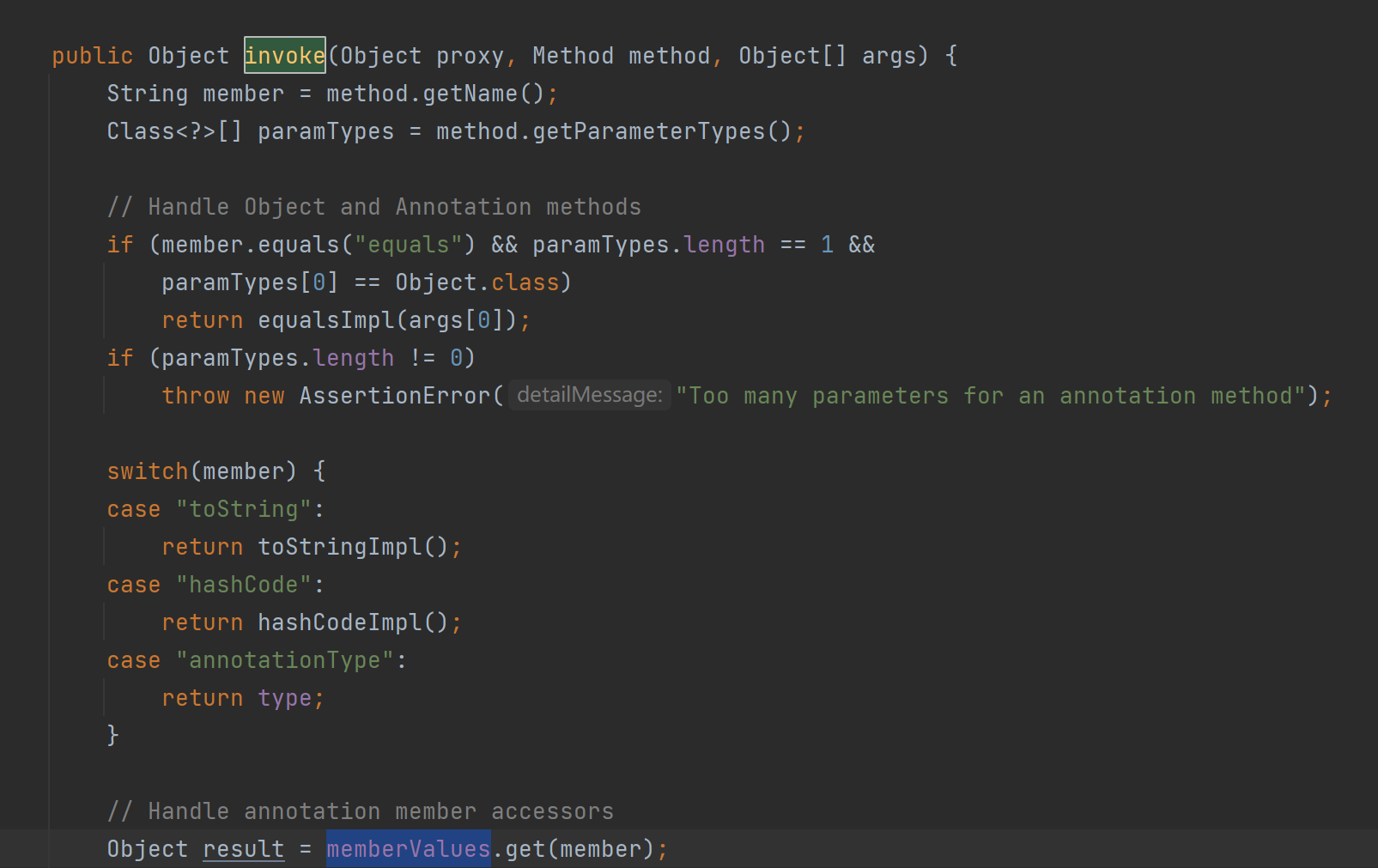Viewport: 1378px width, 868px height.
Task: Click the selected memberValues field
Action: pos(408,849)
